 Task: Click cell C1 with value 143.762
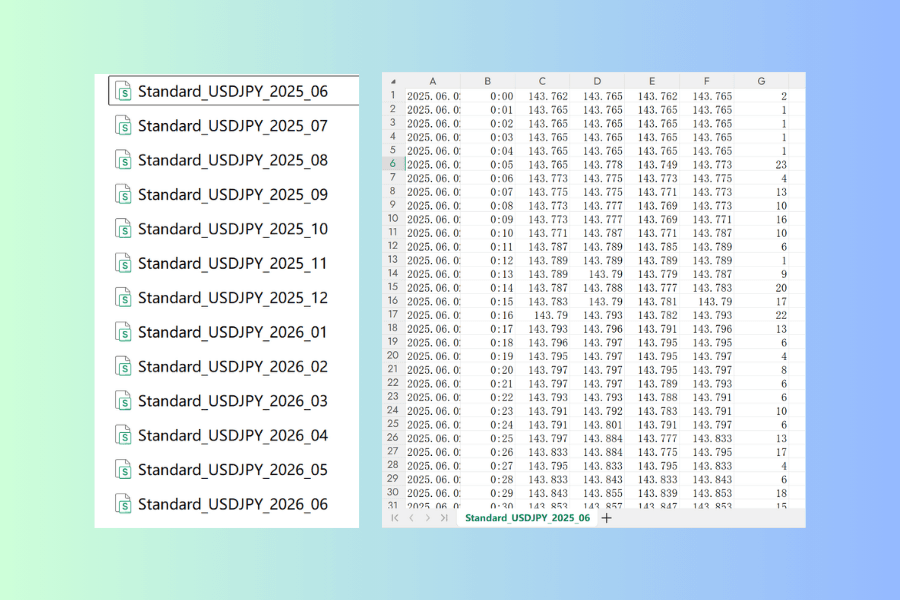coord(542,96)
